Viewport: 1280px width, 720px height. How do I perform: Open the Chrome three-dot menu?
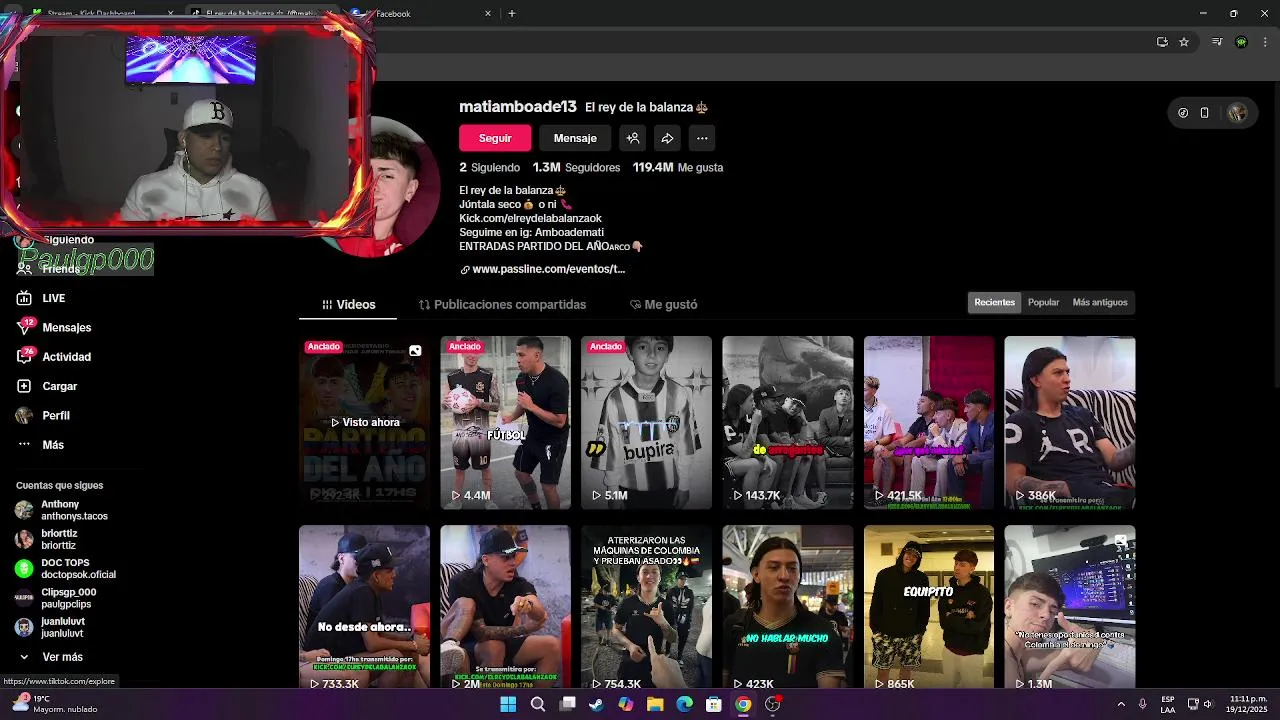pos(1266,42)
